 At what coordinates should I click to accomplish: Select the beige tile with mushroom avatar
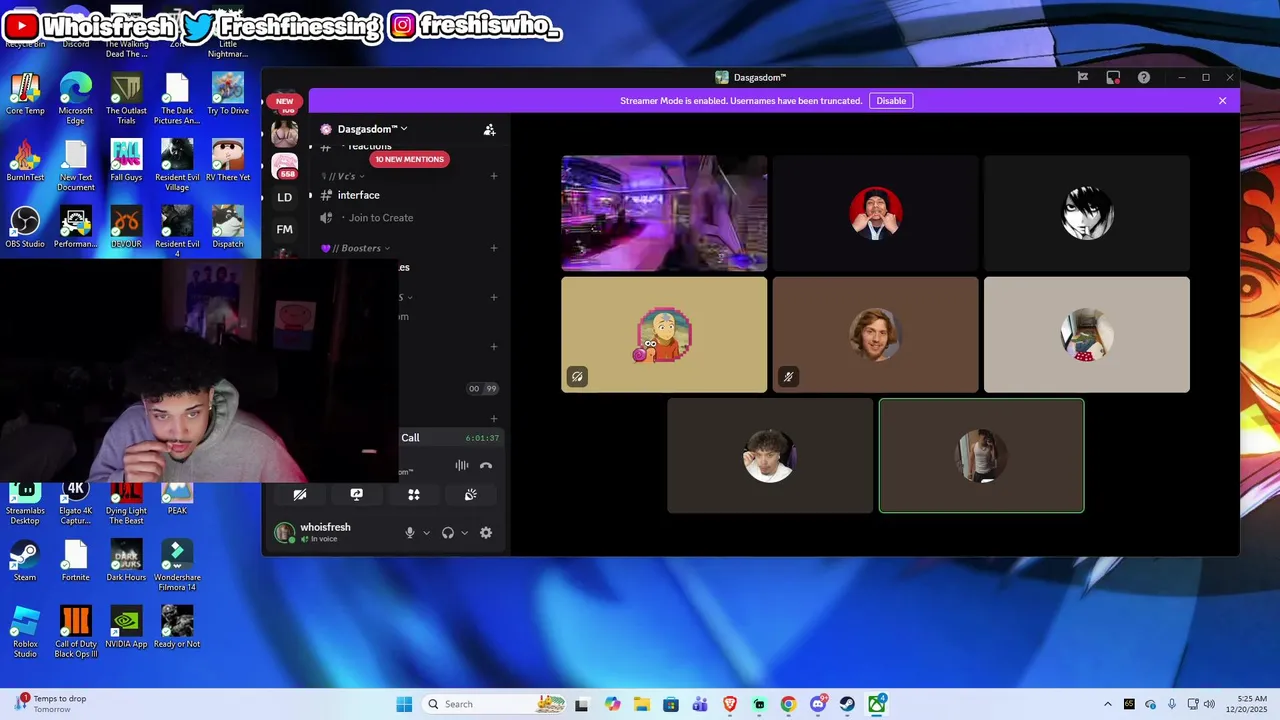click(x=1087, y=335)
